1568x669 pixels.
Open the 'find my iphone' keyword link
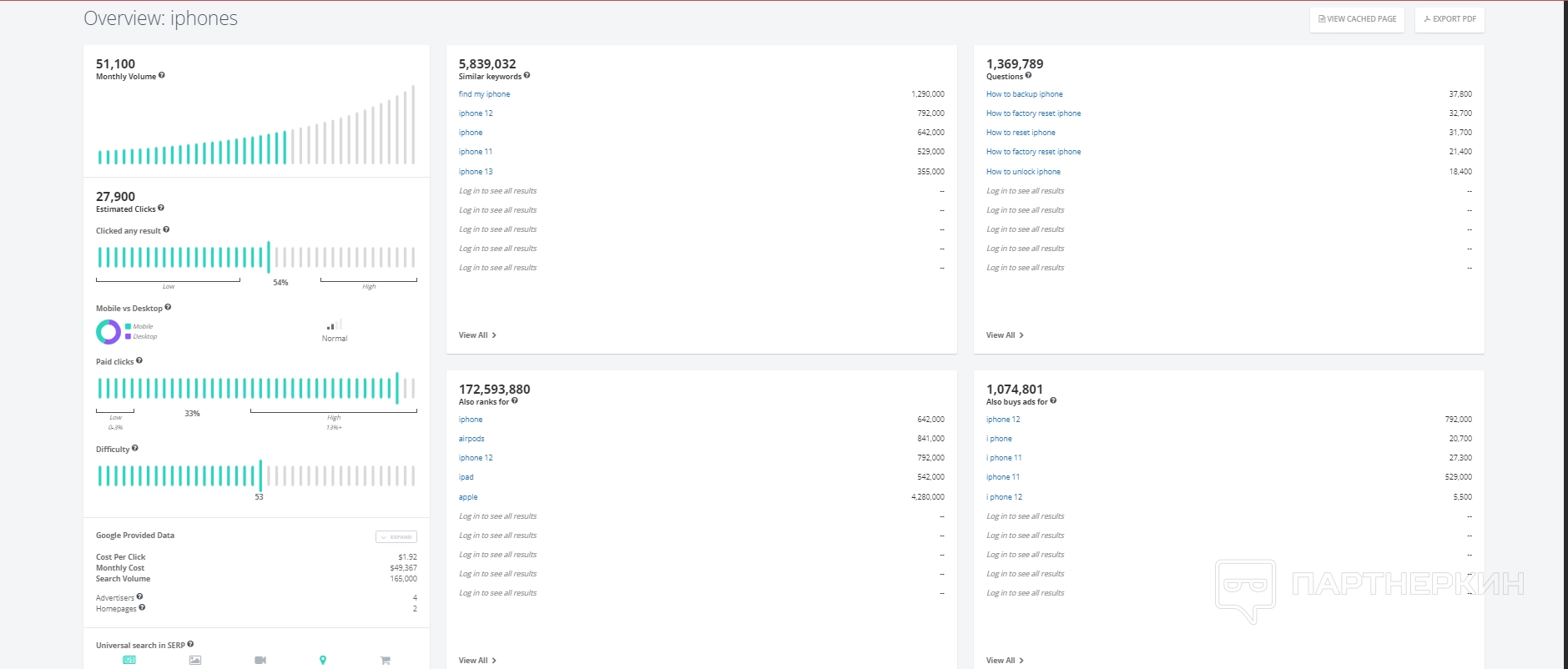pos(484,94)
